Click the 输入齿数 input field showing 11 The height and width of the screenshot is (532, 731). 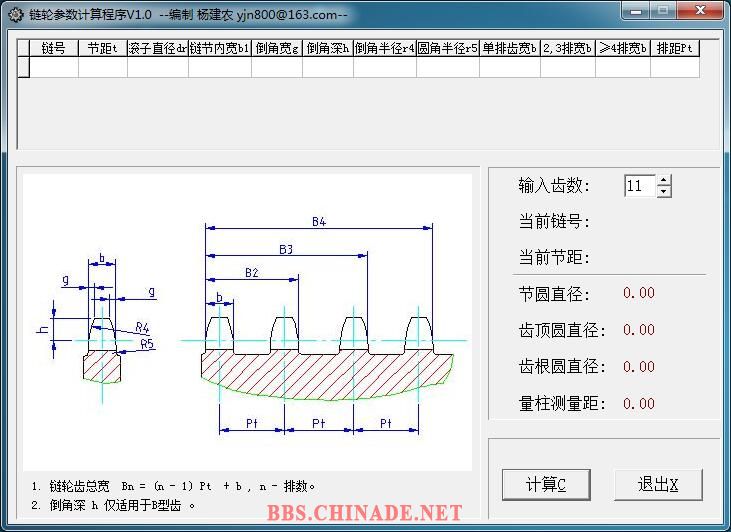coord(640,186)
